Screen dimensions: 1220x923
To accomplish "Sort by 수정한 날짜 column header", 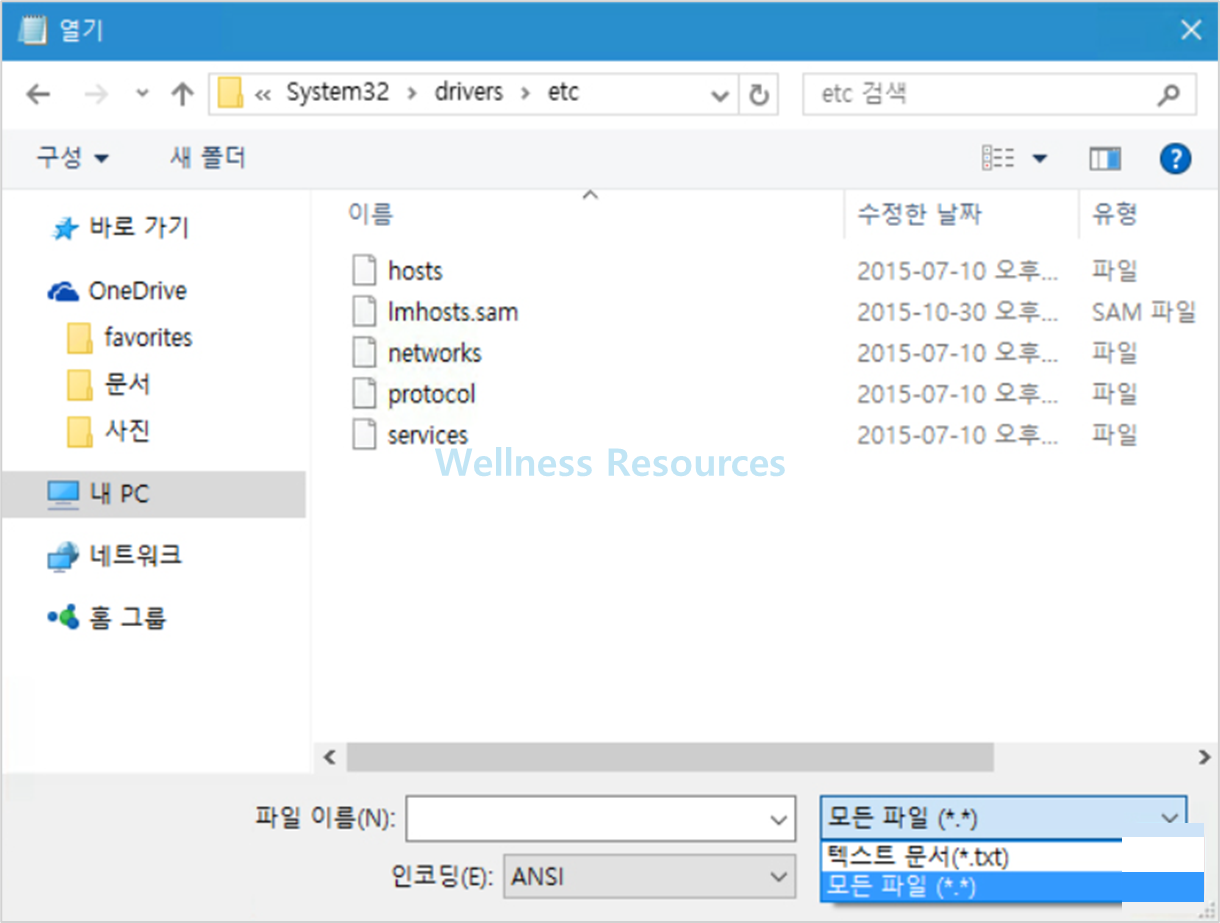I will point(919,213).
